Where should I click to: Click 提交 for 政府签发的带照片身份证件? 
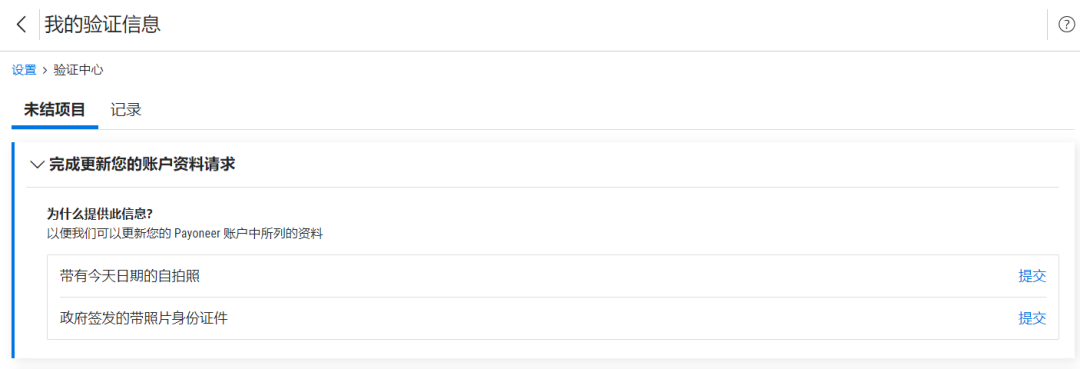point(1032,318)
